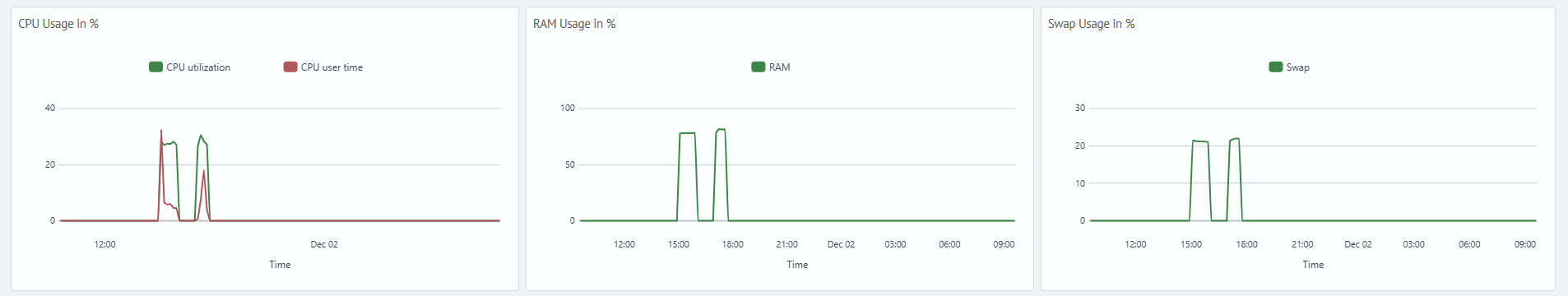Click the green RAM legend swatch
Viewport: 1568px width, 296px height.
coord(758,67)
